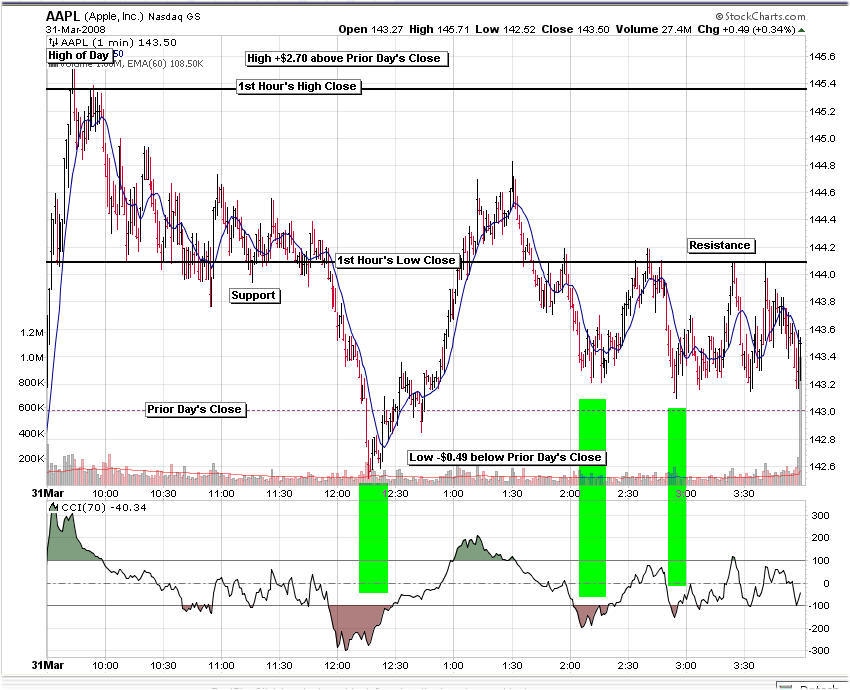Click 3:30 on the CCI panel time axis
Screen dimensions: 850x690
point(744,666)
